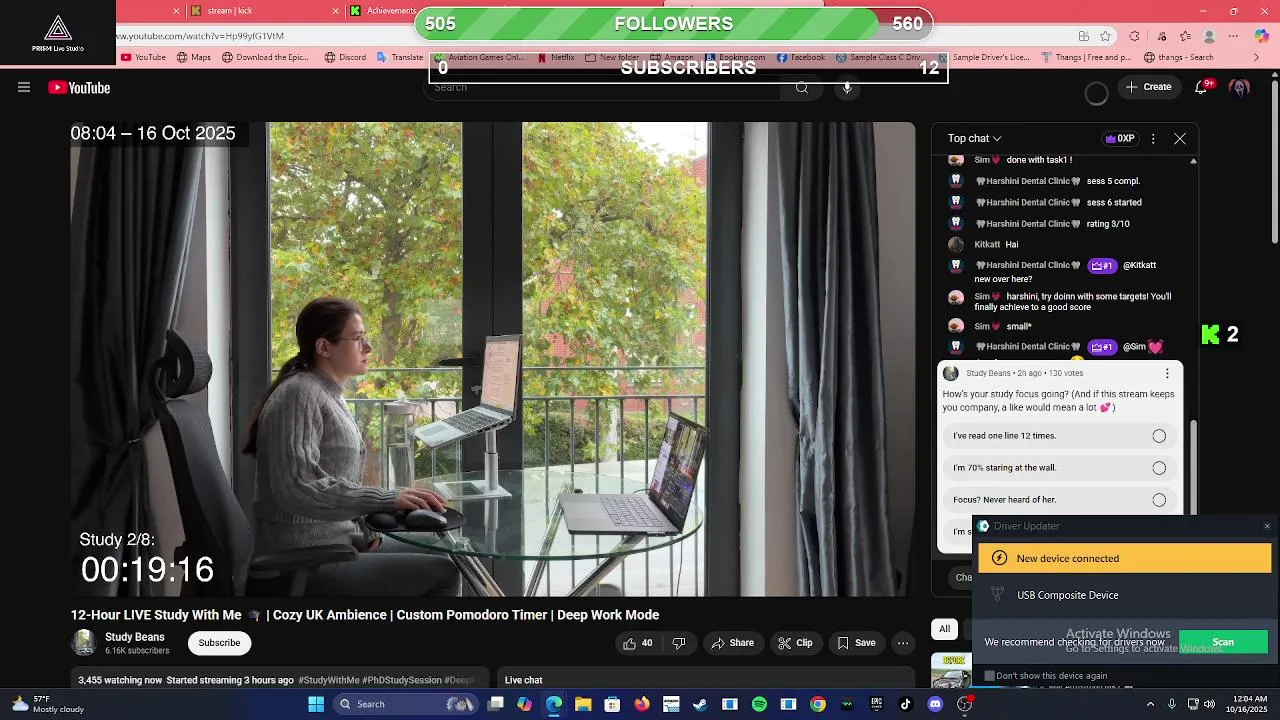
Task: Click the Create button
Action: [x=1149, y=87]
